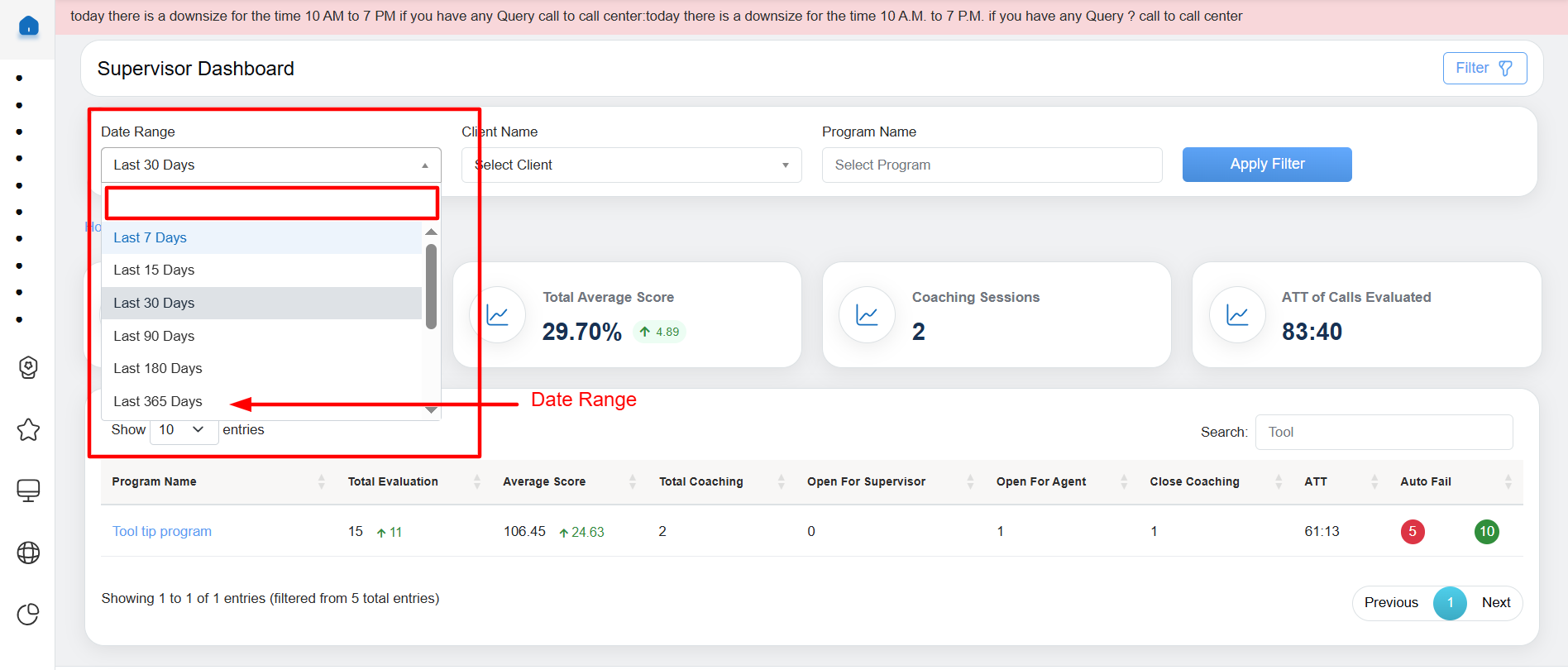
Task: Click the globe icon in sidebar
Action: (28, 553)
